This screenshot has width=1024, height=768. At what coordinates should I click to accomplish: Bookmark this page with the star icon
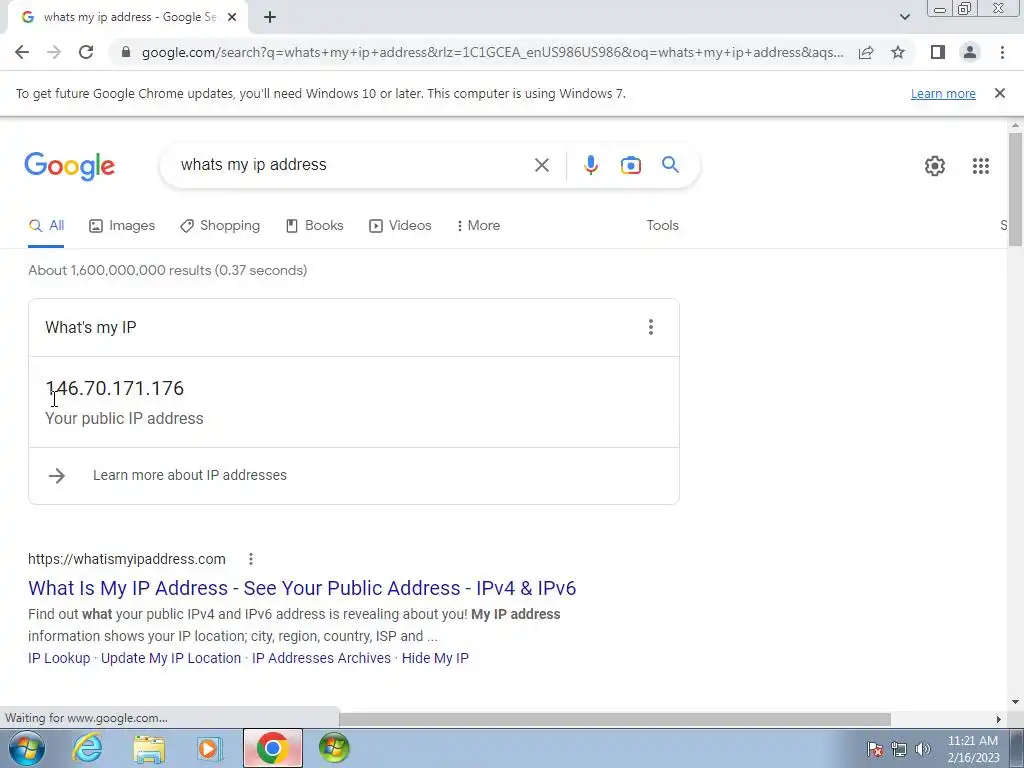tap(898, 52)
